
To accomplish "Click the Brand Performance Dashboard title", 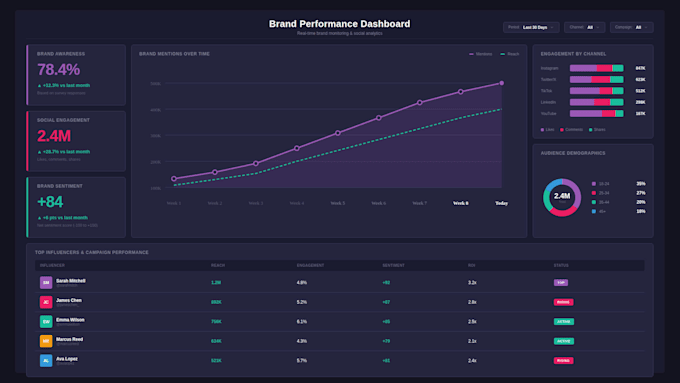I will point(340,24).
